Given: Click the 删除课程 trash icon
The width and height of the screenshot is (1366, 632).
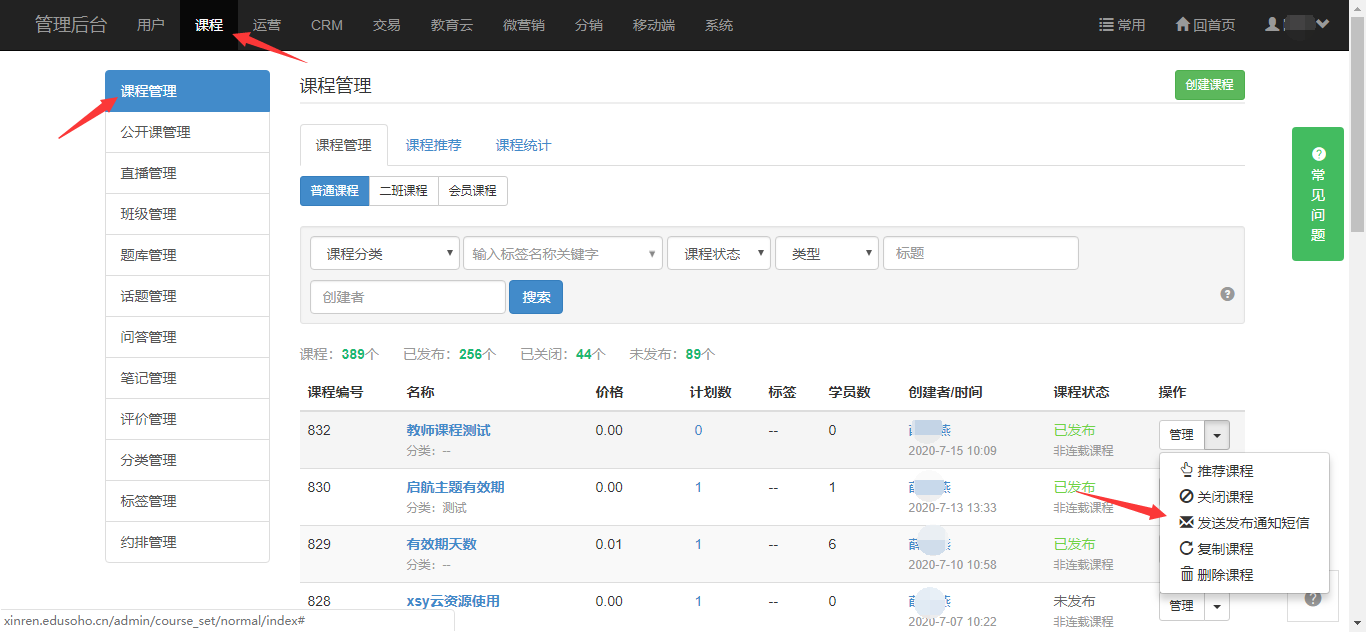Looking at the screenshot, I should tap(1186, 575).
